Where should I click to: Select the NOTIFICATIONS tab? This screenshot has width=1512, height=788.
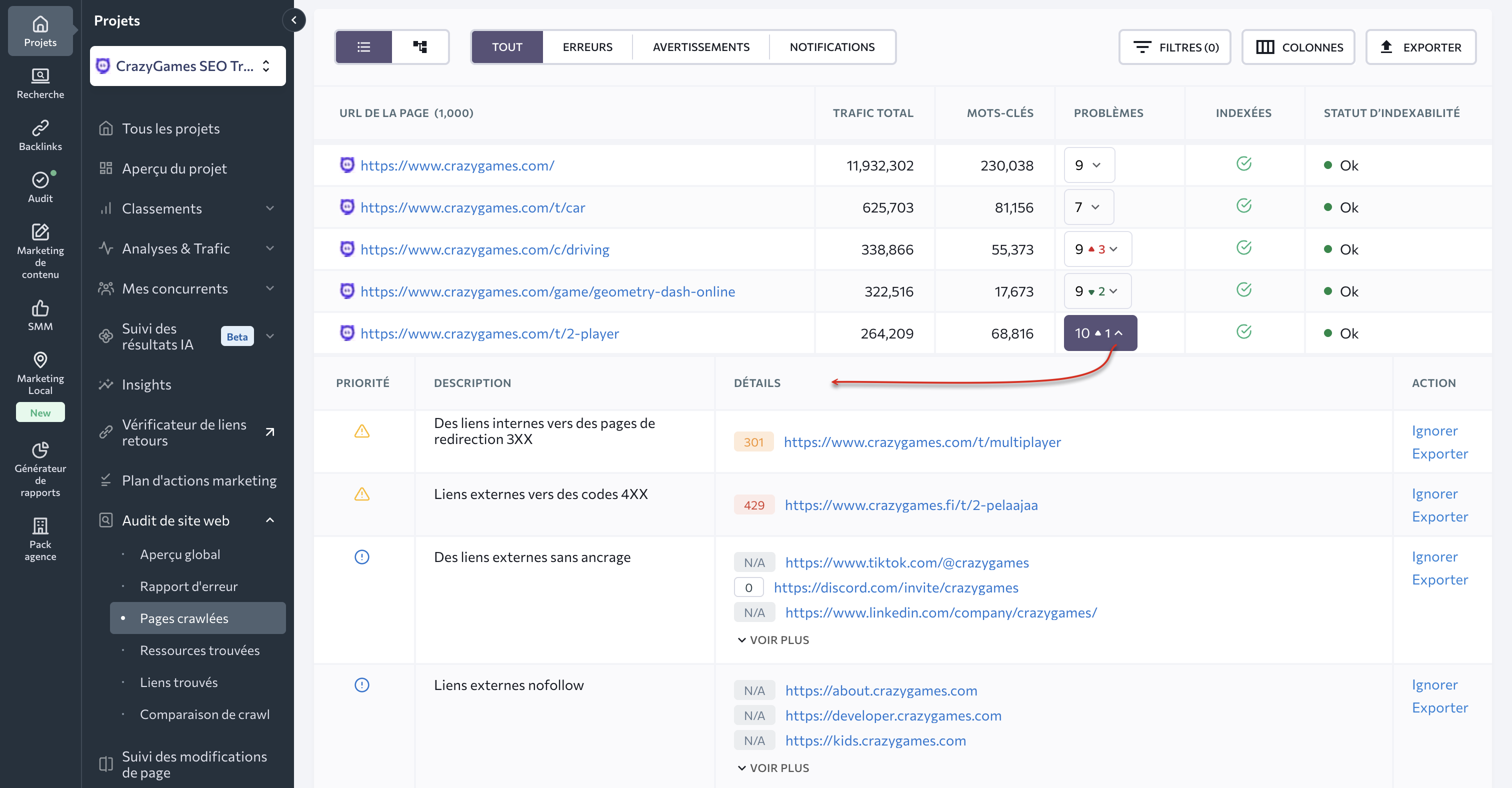(x=831, y=47)
